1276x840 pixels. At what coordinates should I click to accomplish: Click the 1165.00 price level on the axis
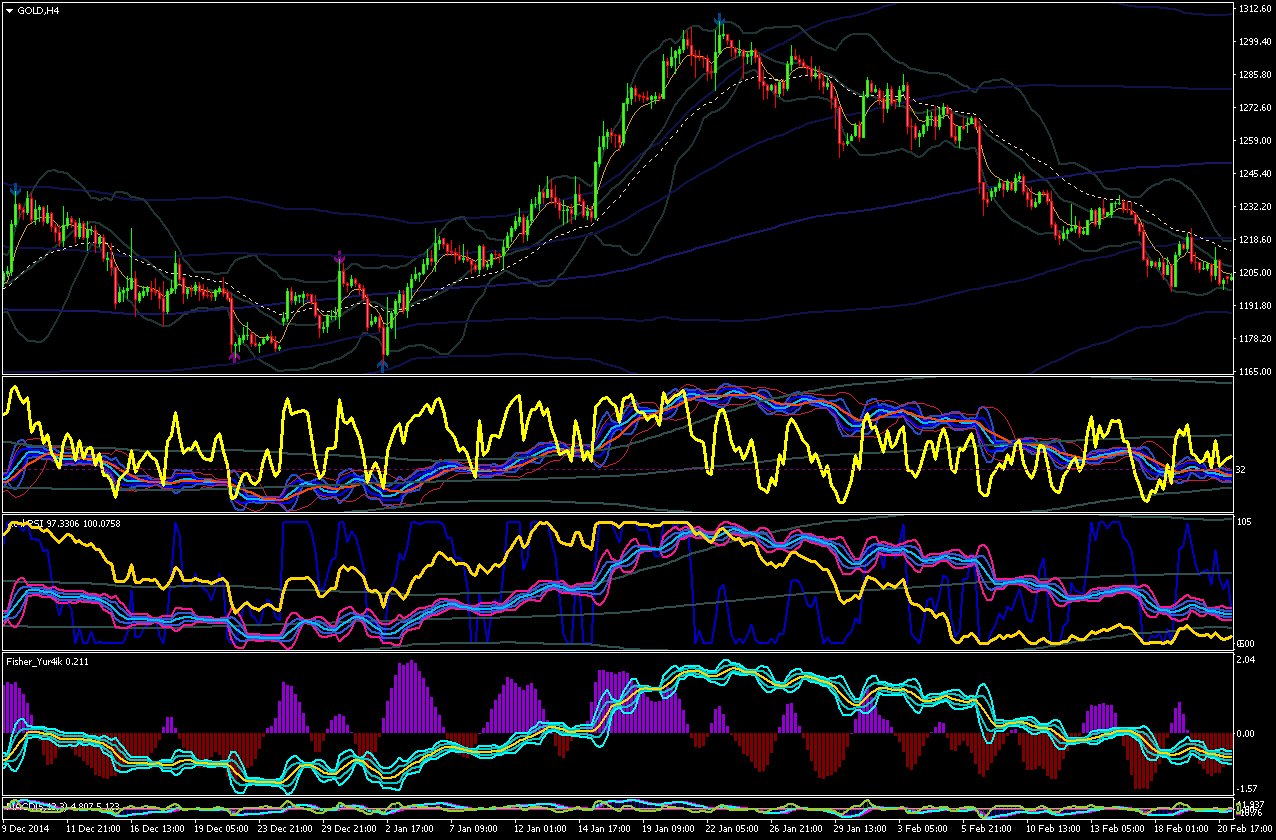pyautogui.click(x=1253, y=372)
